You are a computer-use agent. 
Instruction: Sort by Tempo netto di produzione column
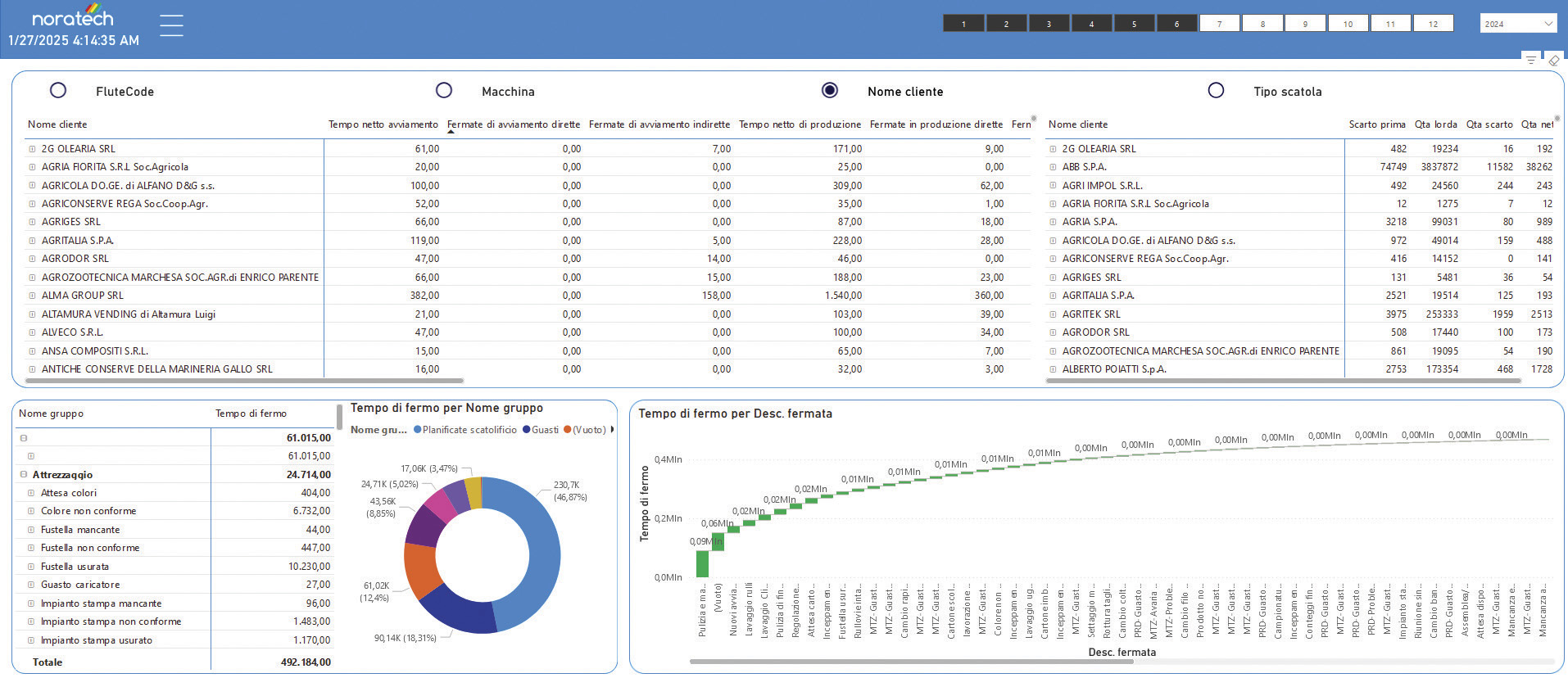pyautogui.click(x=800, y=124)
